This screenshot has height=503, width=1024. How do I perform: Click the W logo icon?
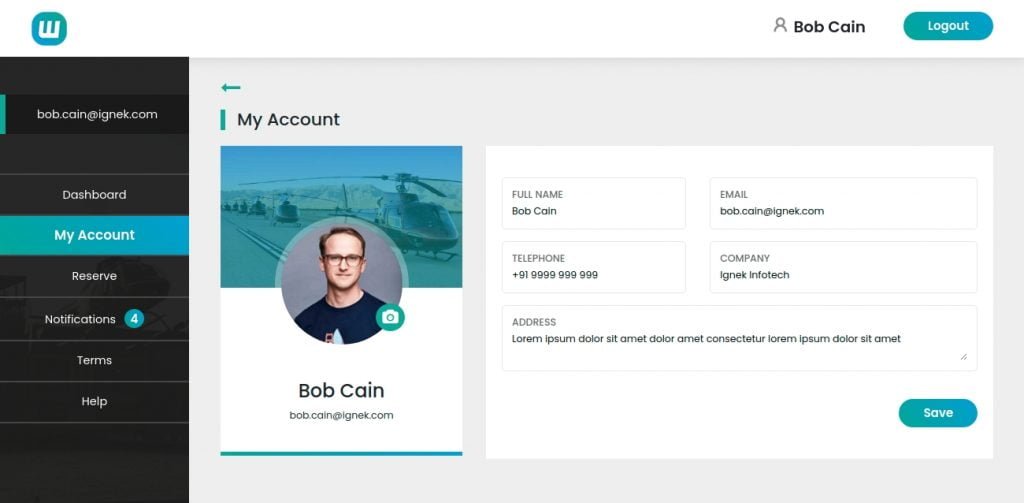(x=49, y=28)
